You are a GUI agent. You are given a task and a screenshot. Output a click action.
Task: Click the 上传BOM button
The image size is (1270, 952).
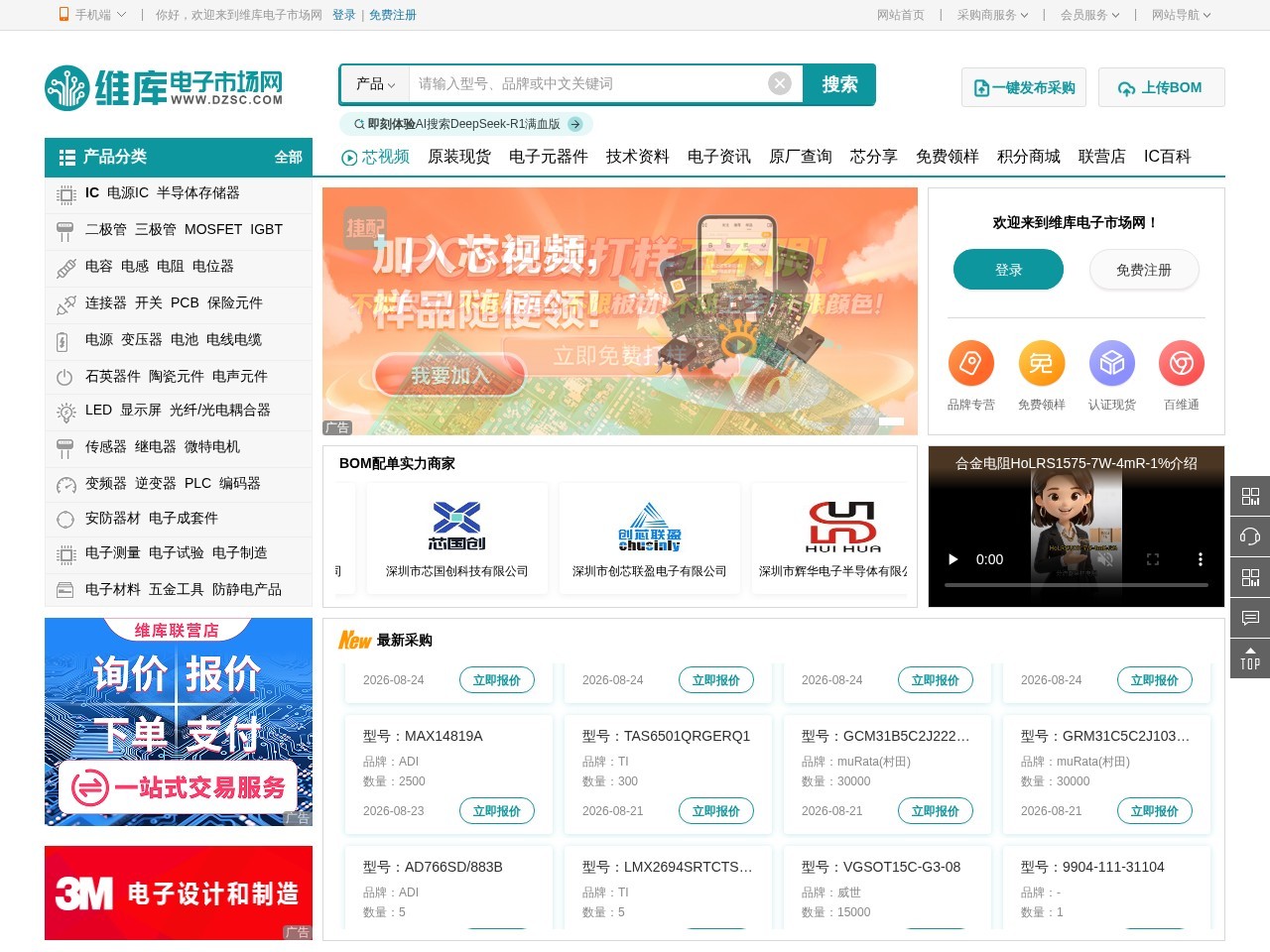click(x=1162, y=87)
